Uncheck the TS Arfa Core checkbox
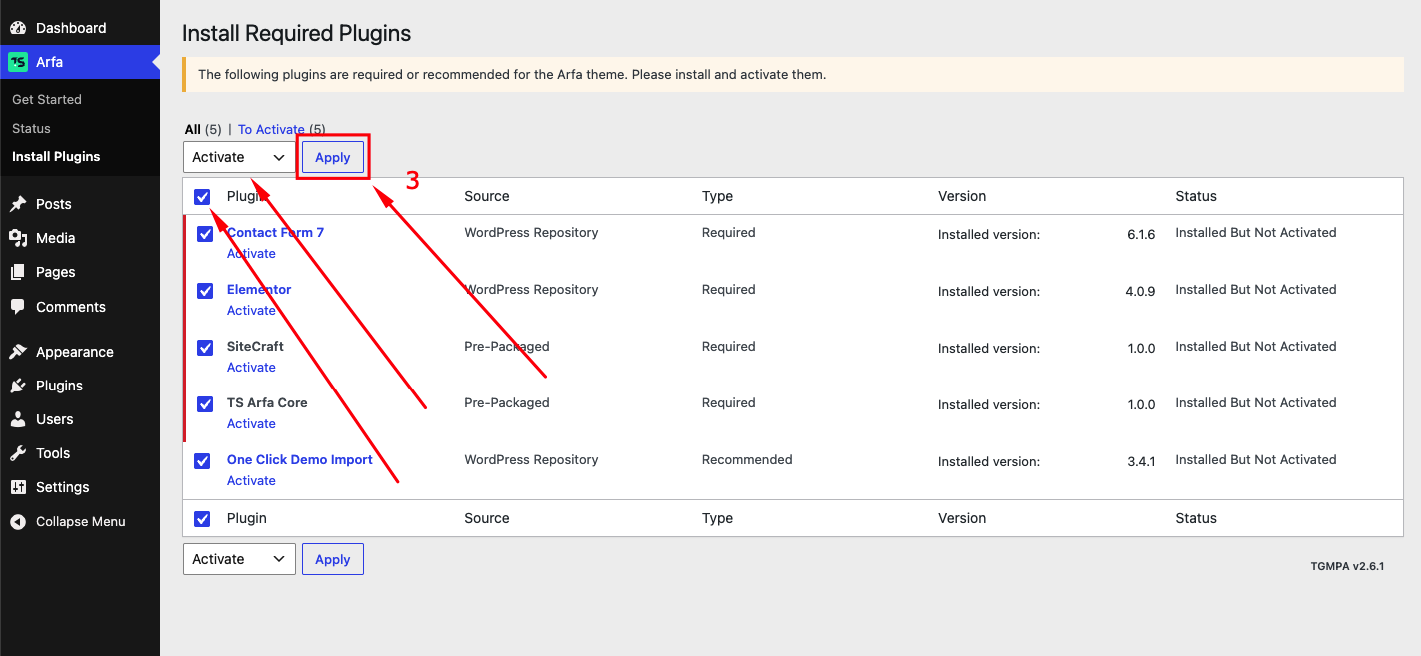The height and width of the screenshot is (656, 1421). pyautogui.click(x=205, y=404)
